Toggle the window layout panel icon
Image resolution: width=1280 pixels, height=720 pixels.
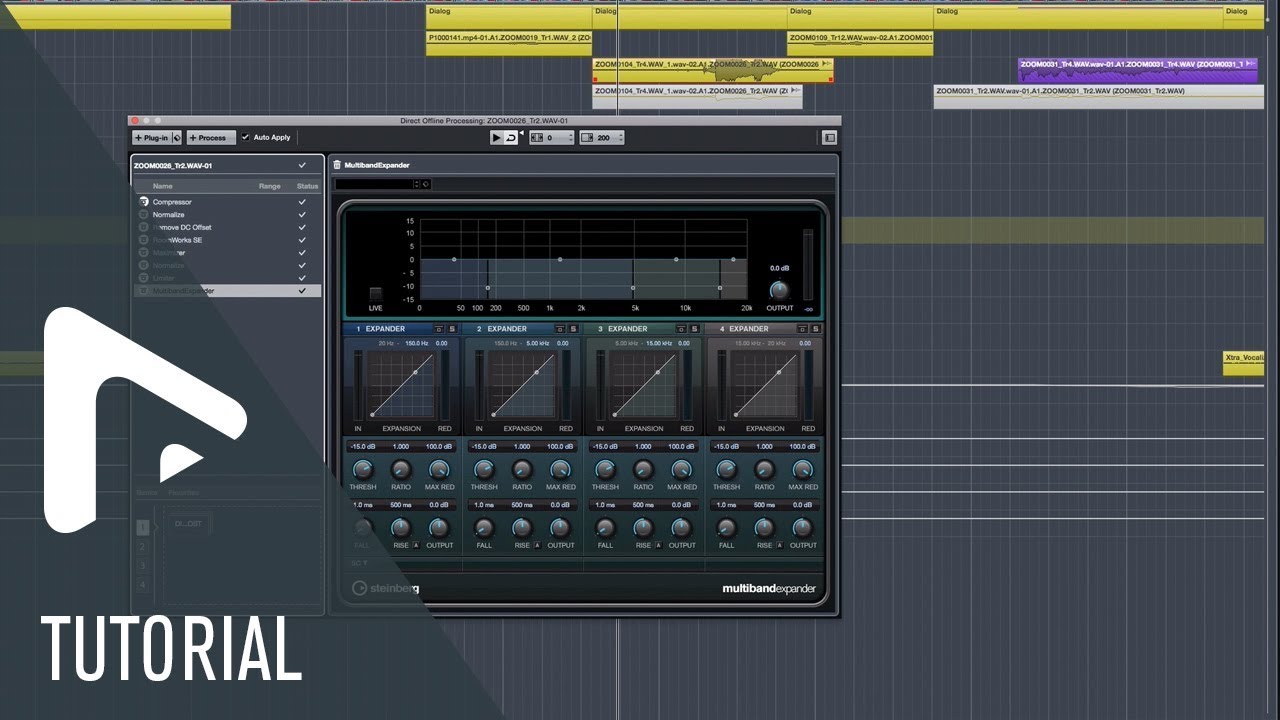829,138
